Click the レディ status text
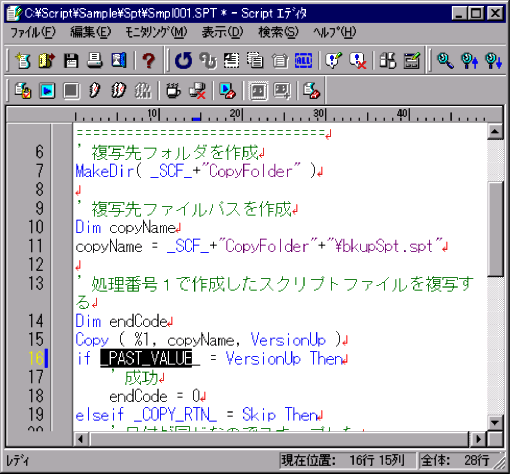The image size is (511, 474). (18, 461)
